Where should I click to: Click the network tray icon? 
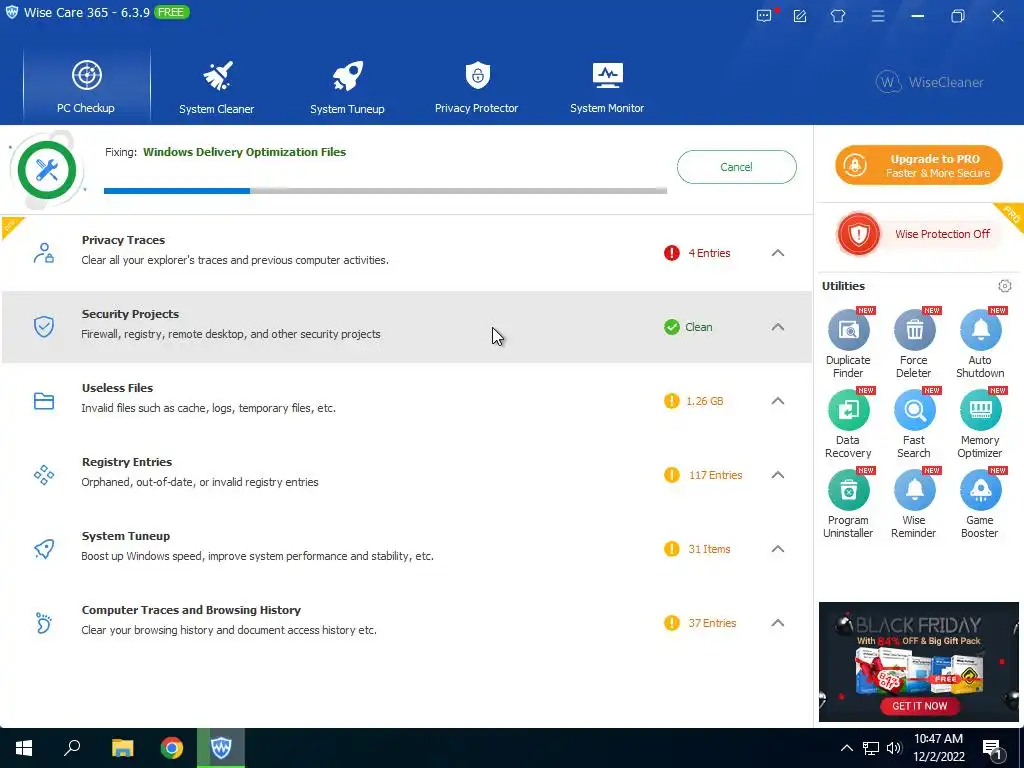871,748
